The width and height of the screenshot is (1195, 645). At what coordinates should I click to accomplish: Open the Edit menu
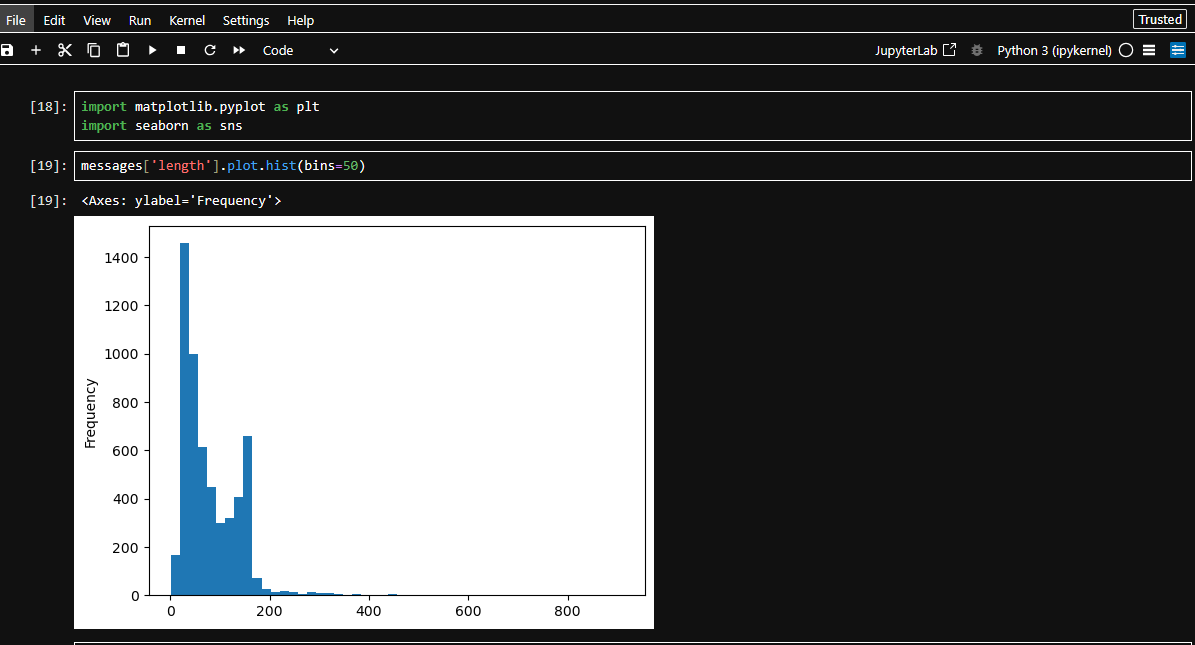pyautogui.click(x=54, y=21)
